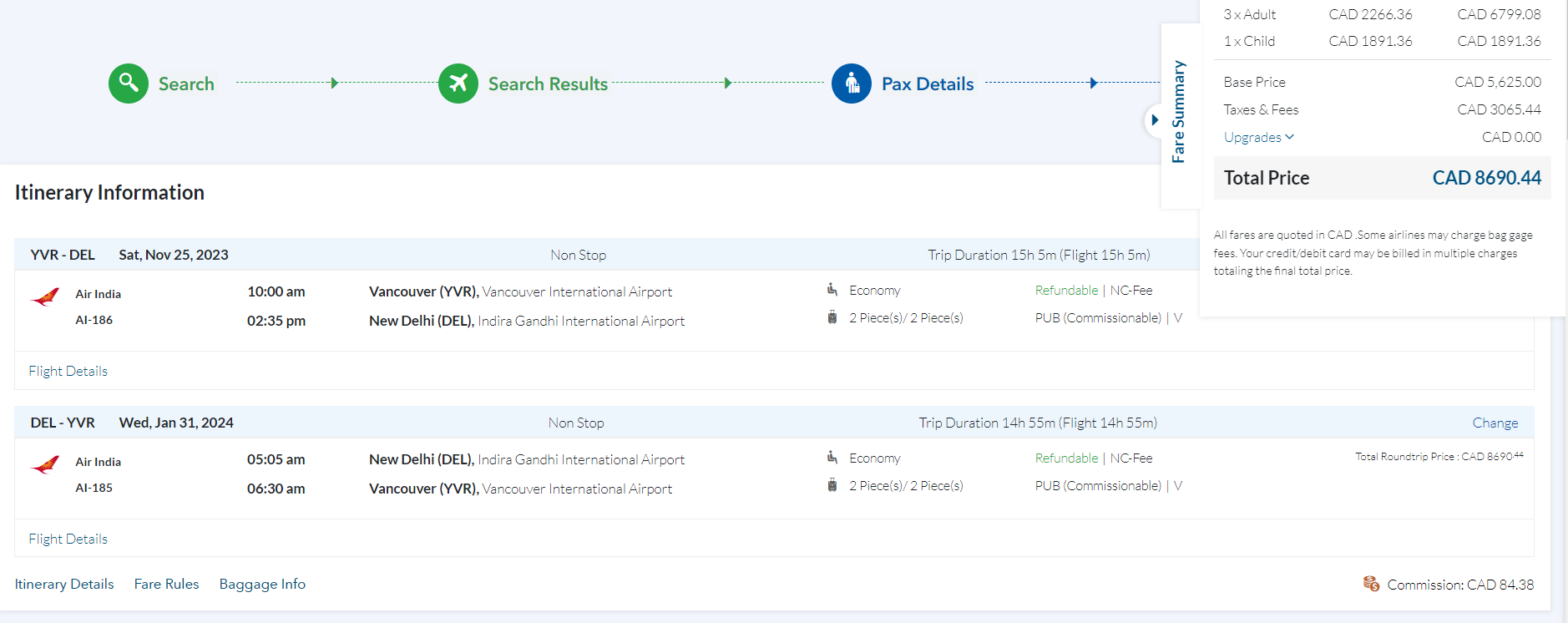Switch to the Fare Rules tab

167,584
